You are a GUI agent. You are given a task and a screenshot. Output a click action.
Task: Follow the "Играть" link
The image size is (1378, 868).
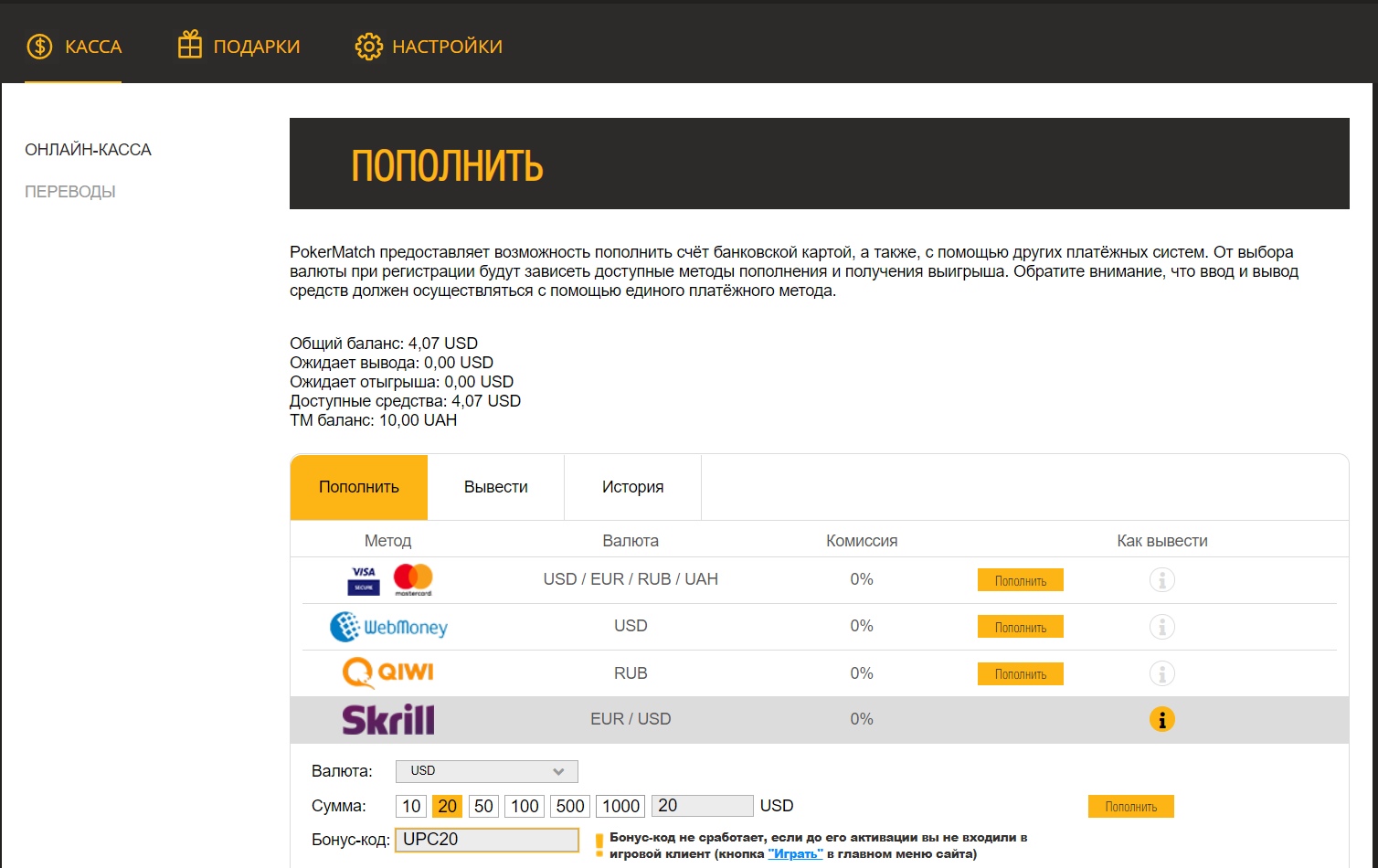(x=795, y=854)
